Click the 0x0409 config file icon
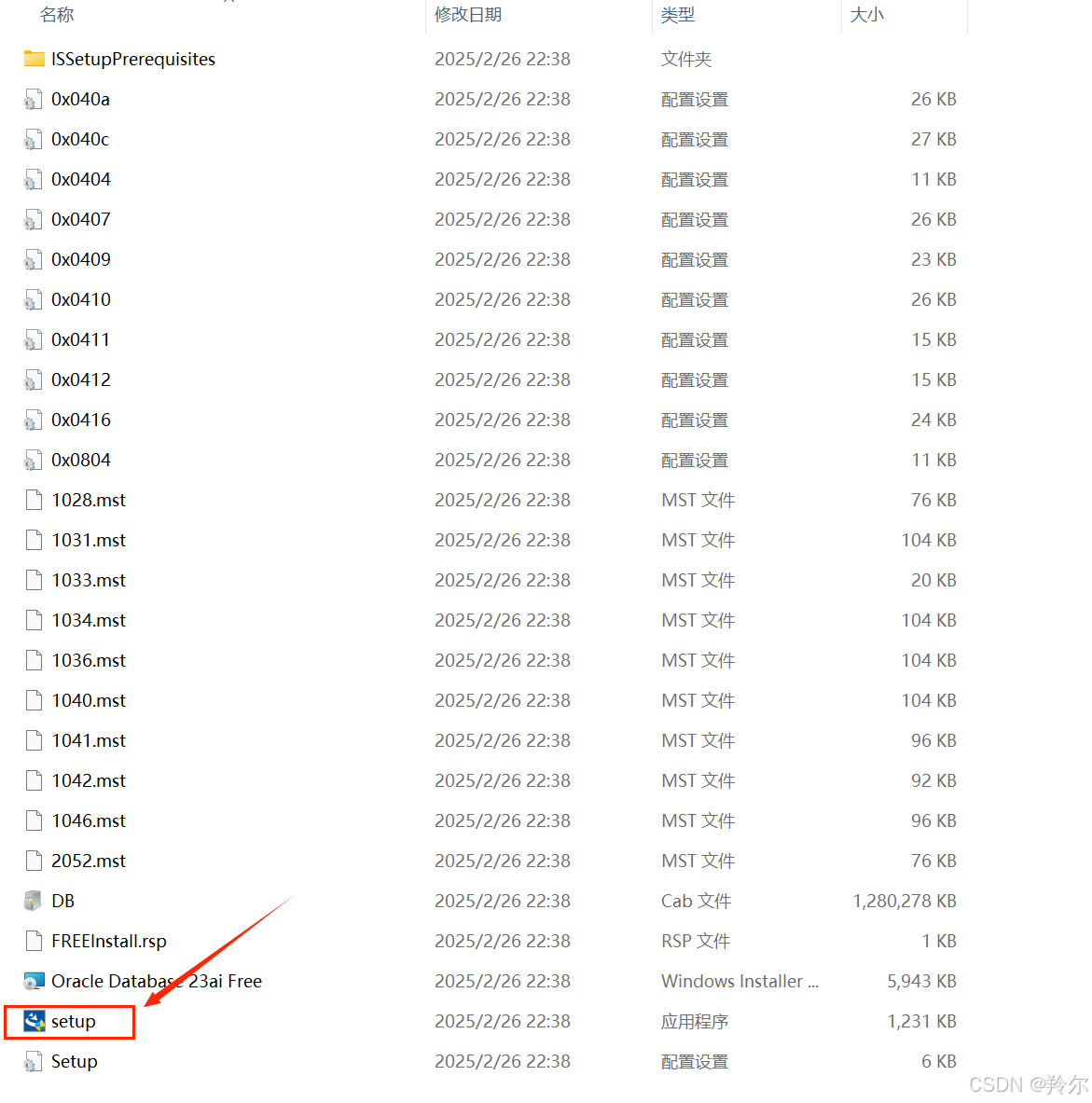The width and height of the screenshot is (1092, 1103). [33, 259]
